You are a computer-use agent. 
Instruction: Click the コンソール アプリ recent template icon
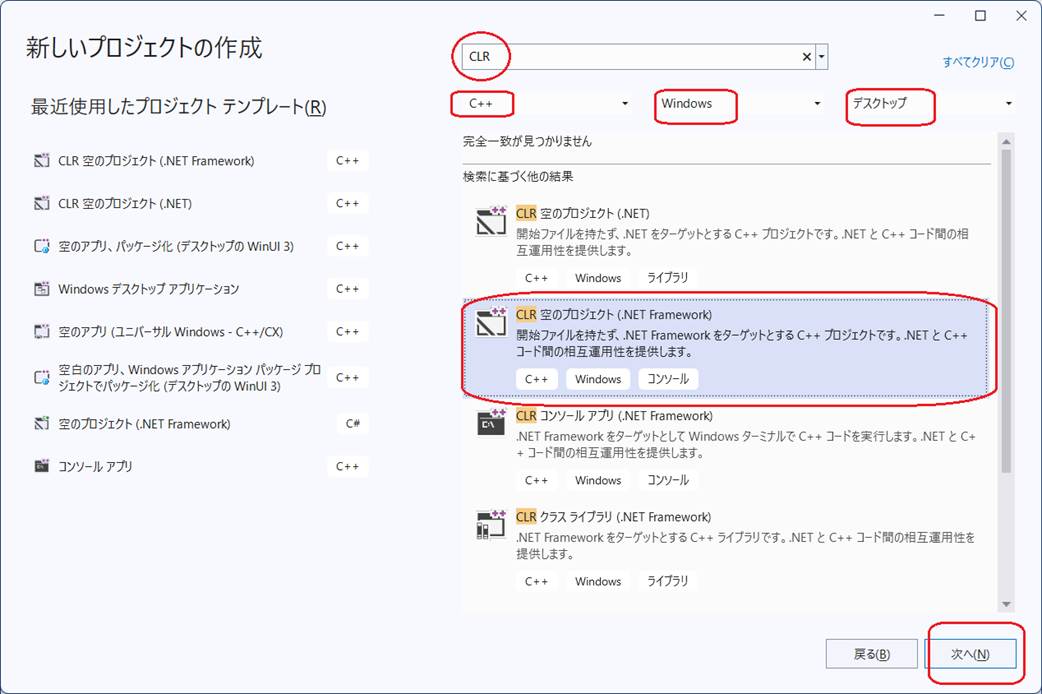[42, 466]
